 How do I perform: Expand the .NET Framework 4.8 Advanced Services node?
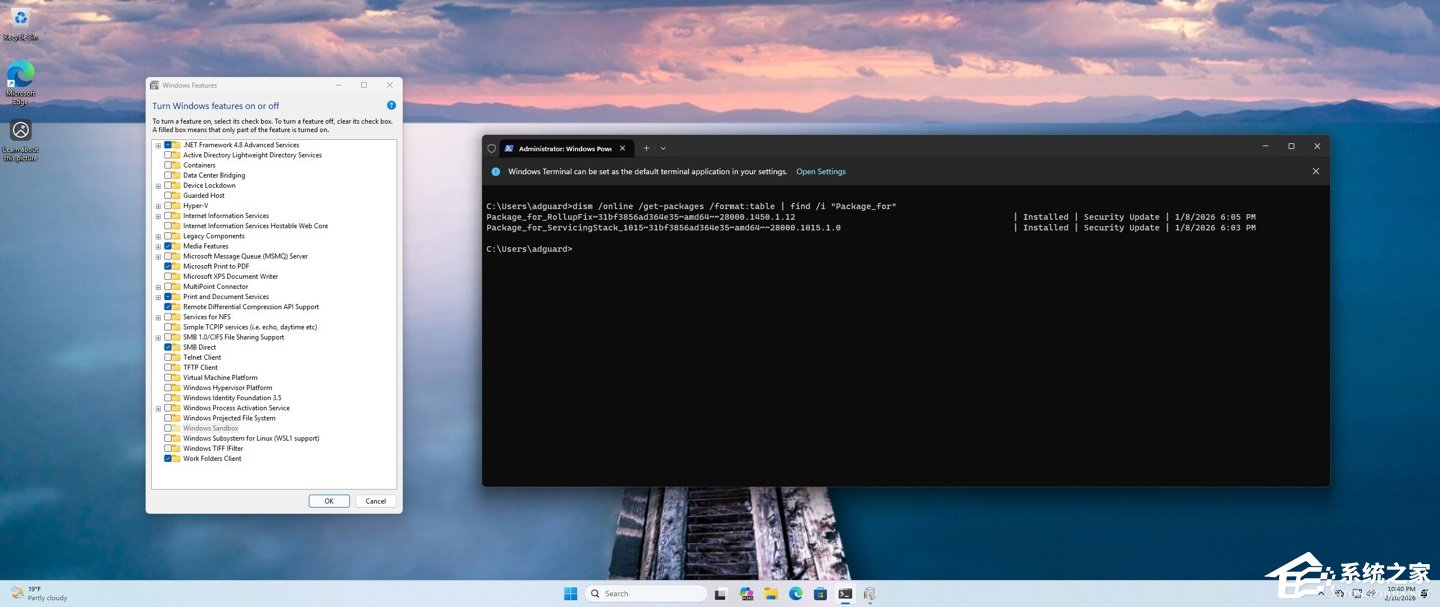158,145
